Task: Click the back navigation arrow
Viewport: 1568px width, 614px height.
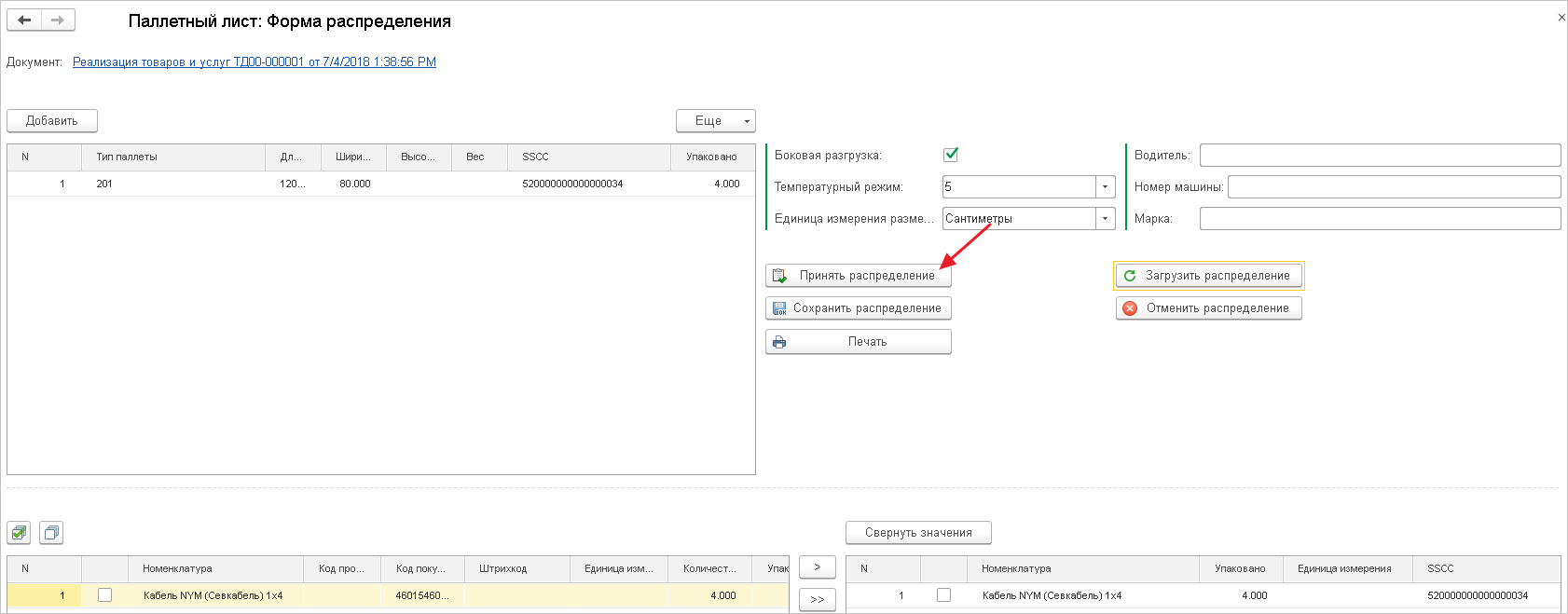Action: 24,20
